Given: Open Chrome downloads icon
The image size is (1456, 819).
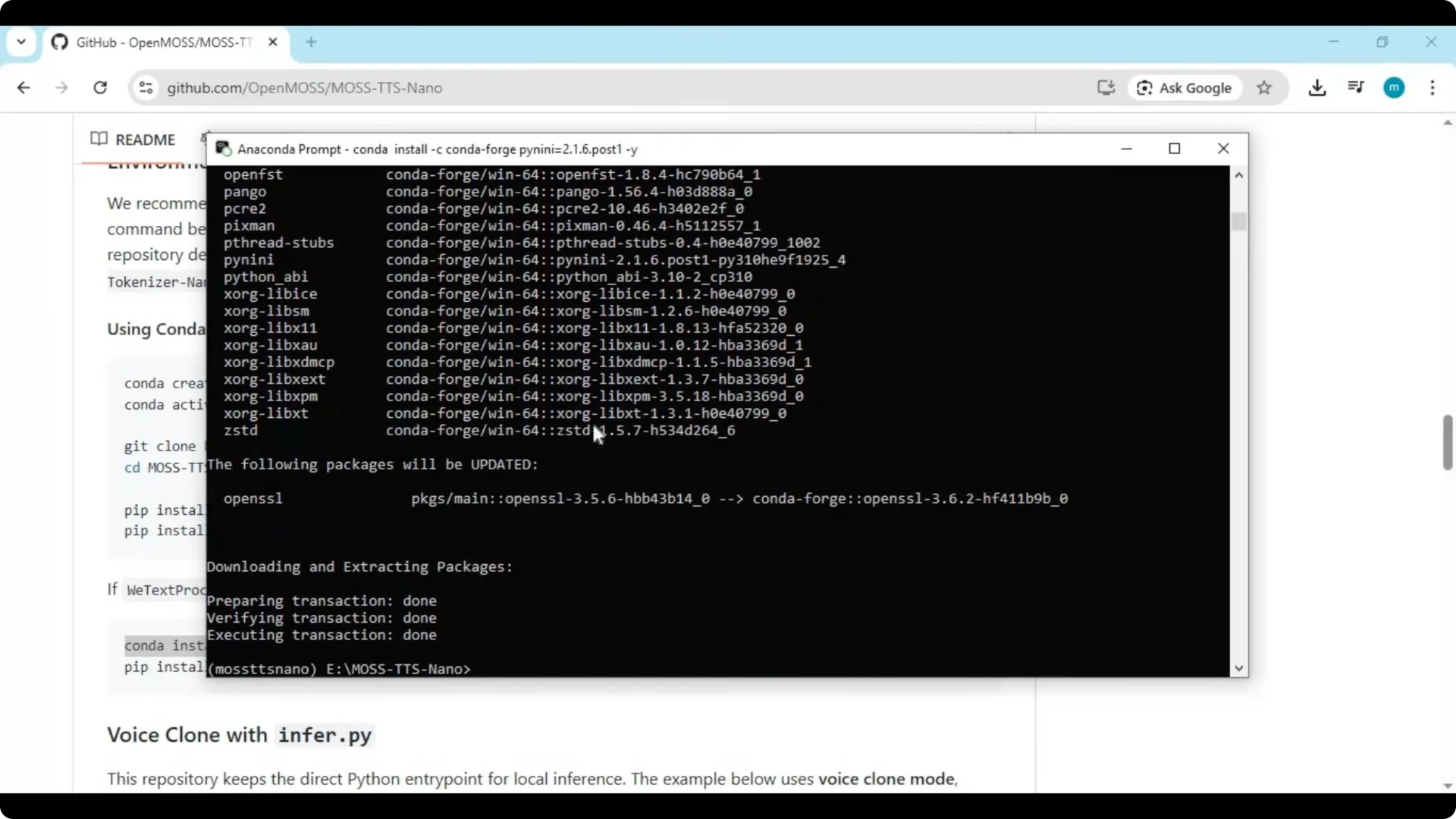Looking at the screenshot, I should pos(1317,88).
